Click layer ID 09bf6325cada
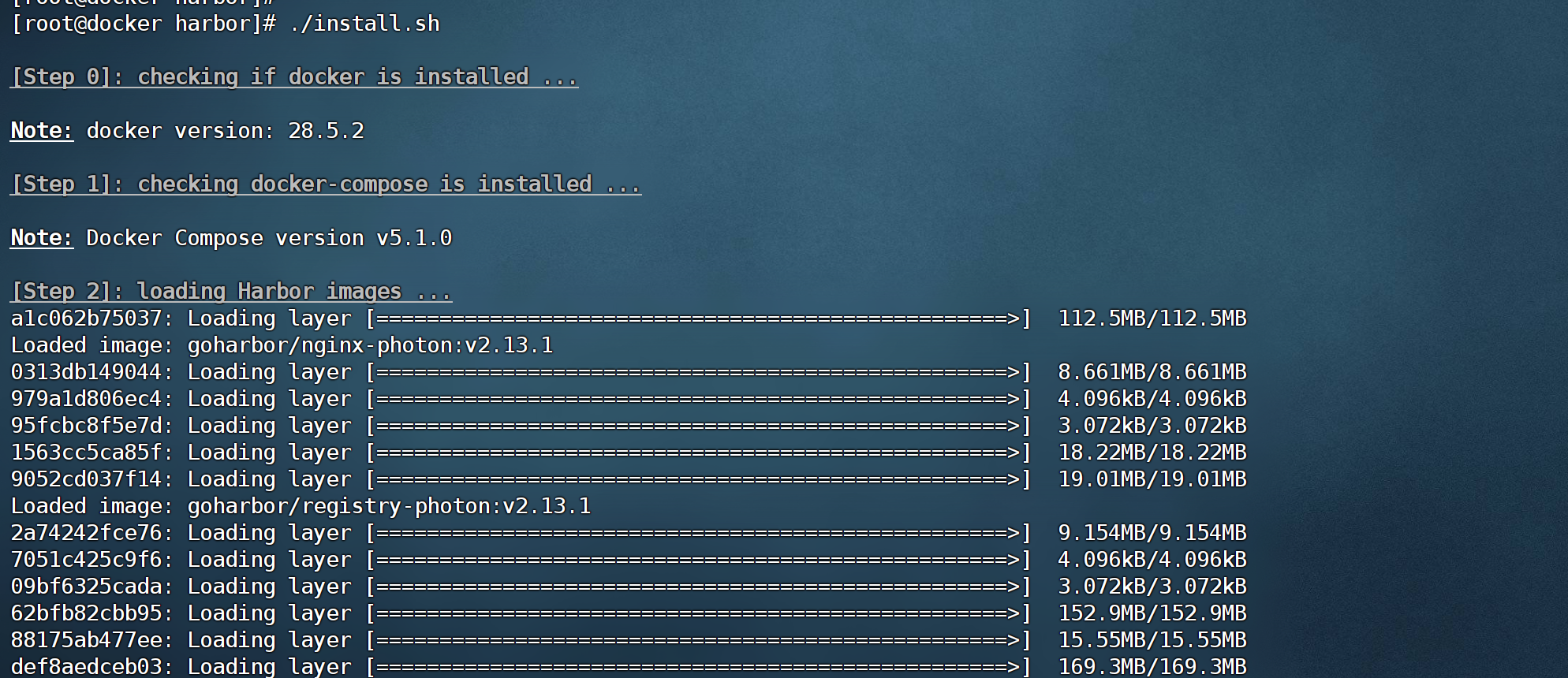 pos(86,587)
